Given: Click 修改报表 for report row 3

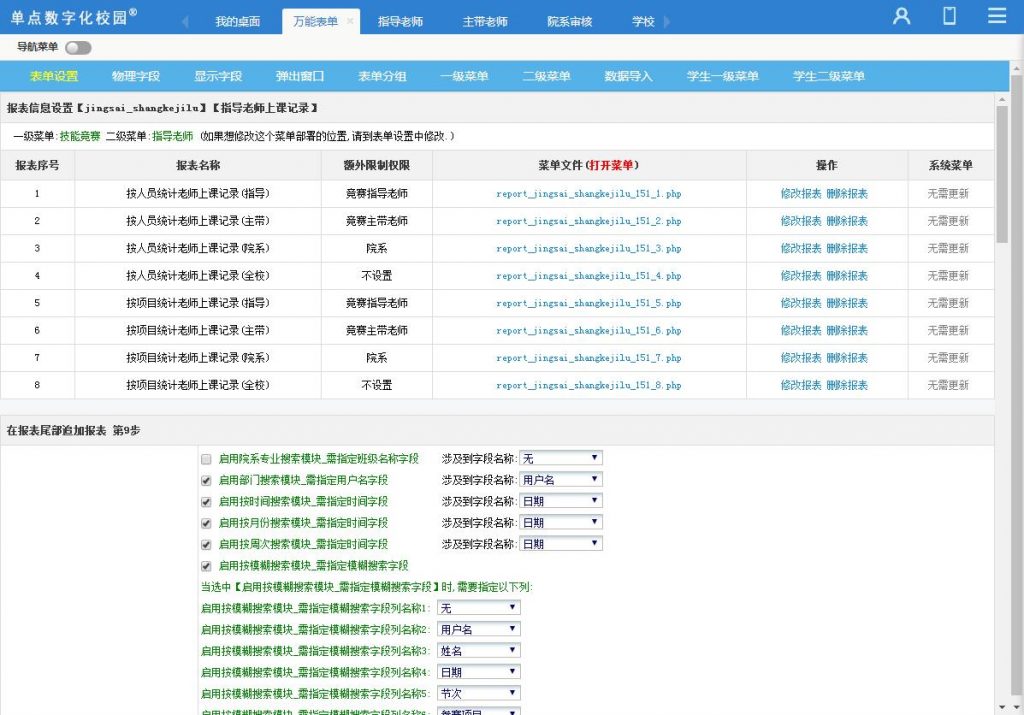Looking at the screenshot, I should pyautogui.click(x=801, y=249).
